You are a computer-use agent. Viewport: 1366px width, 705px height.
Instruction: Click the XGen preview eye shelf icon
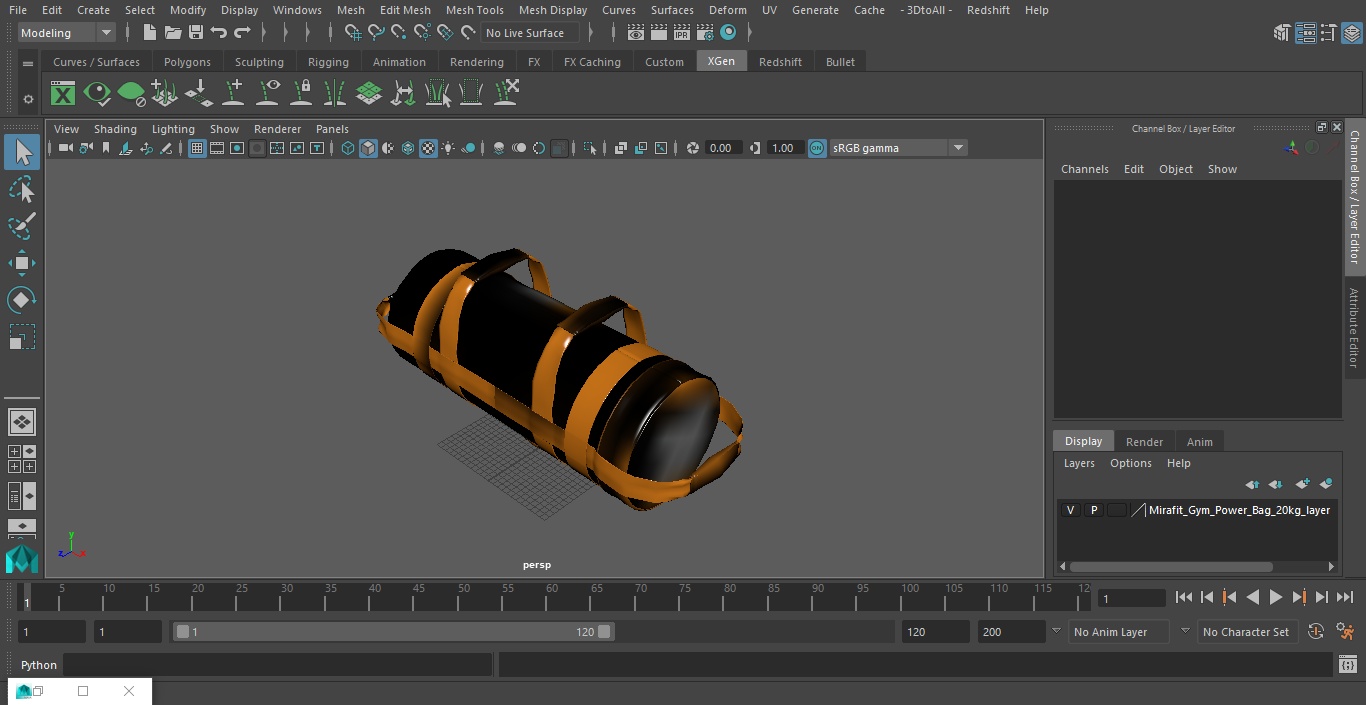click(97, 94)
